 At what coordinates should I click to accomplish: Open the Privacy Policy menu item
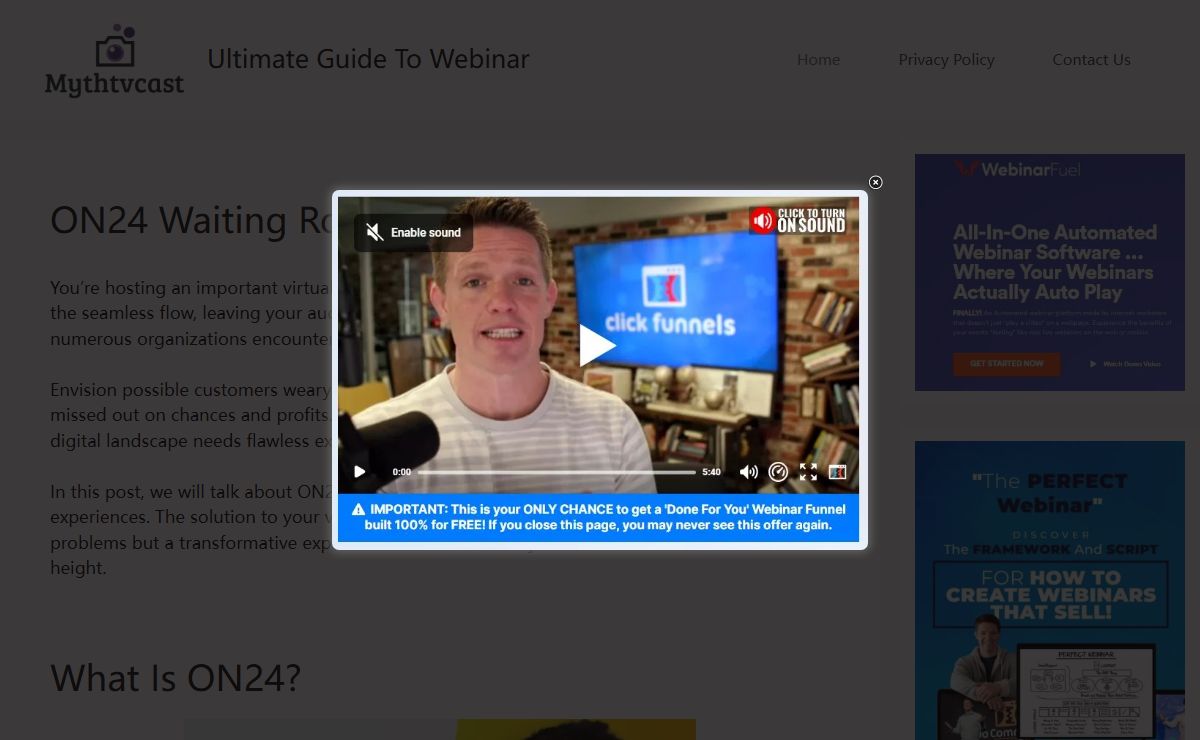pos(946,60)
